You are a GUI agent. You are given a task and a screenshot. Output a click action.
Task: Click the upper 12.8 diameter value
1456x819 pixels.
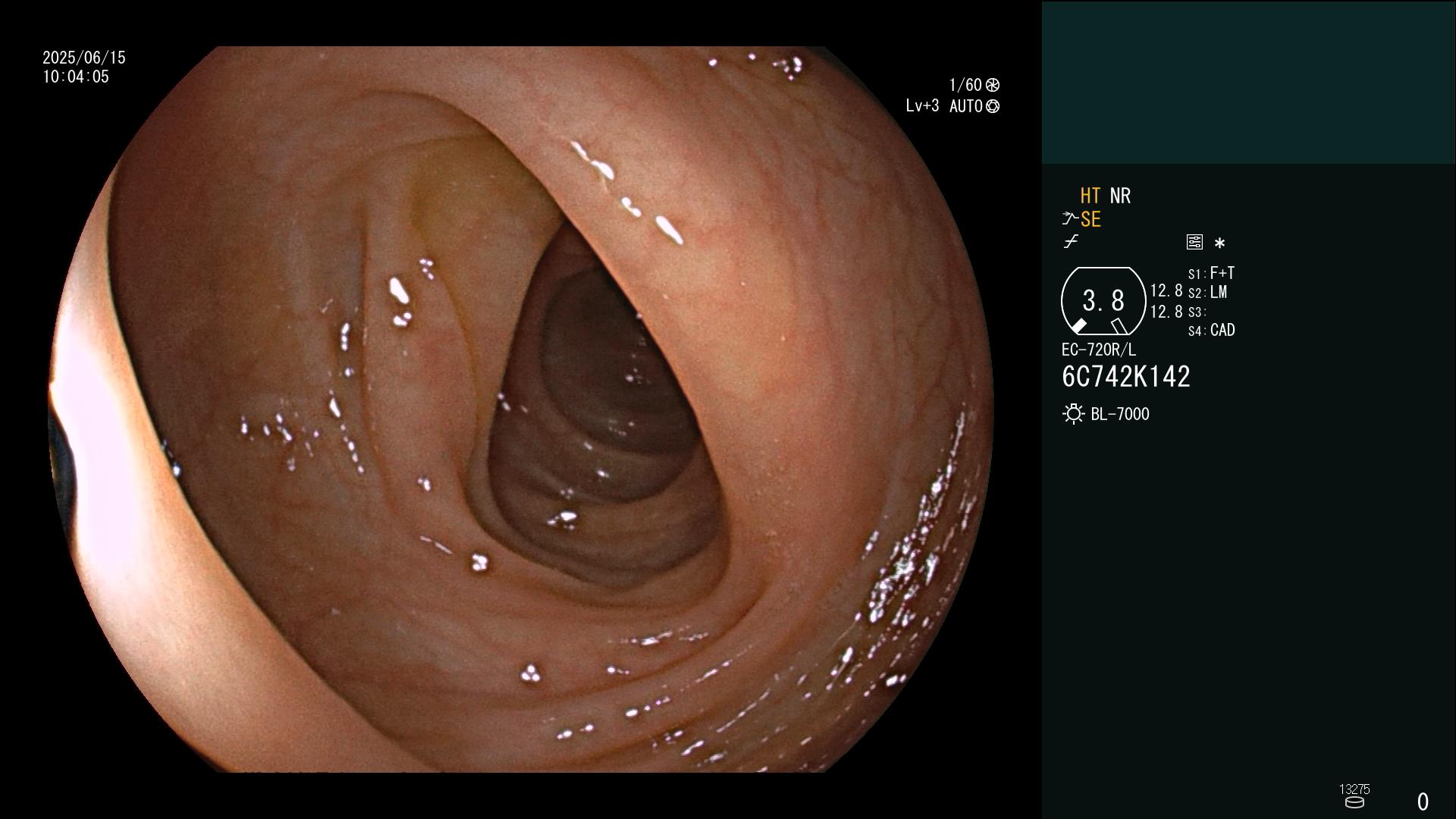[x=1166, y=291]
